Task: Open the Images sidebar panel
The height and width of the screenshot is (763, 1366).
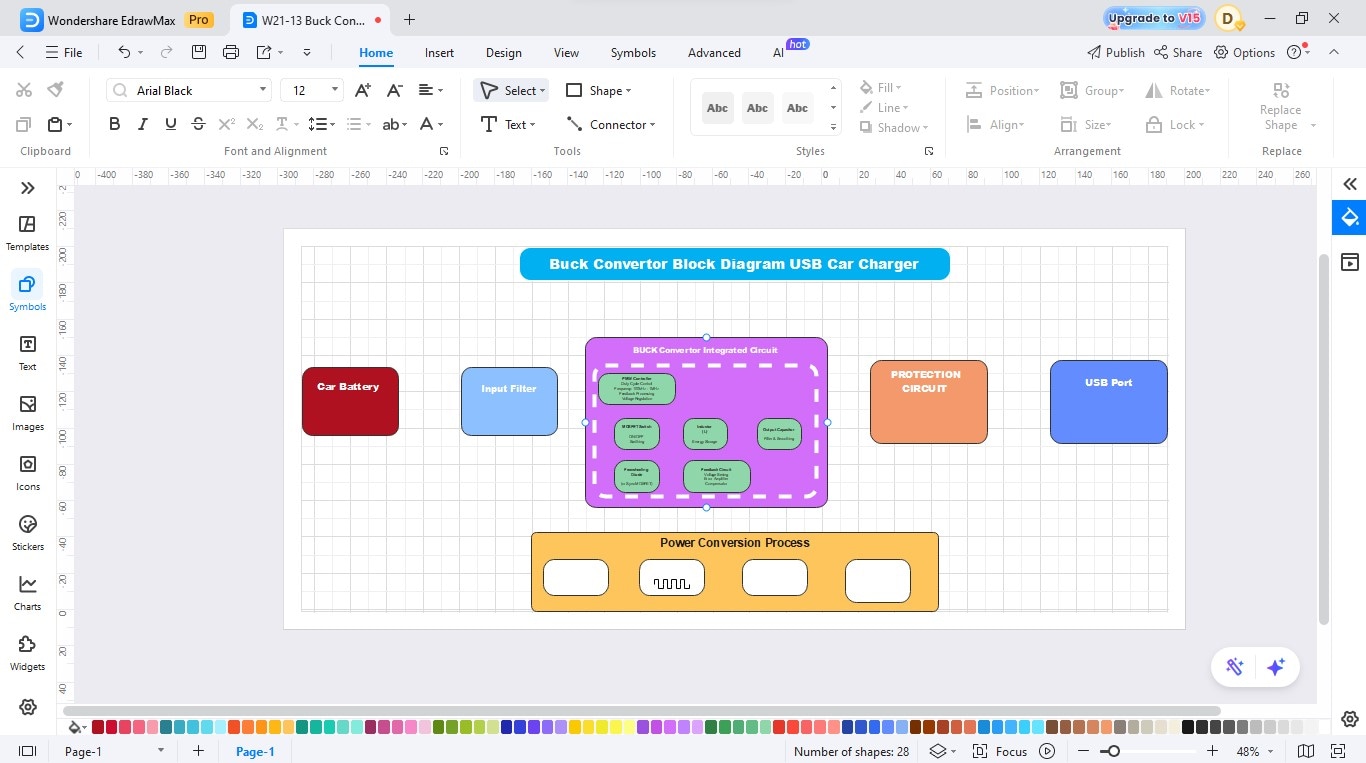Action: pyautogui.click(x=27, y=413)
